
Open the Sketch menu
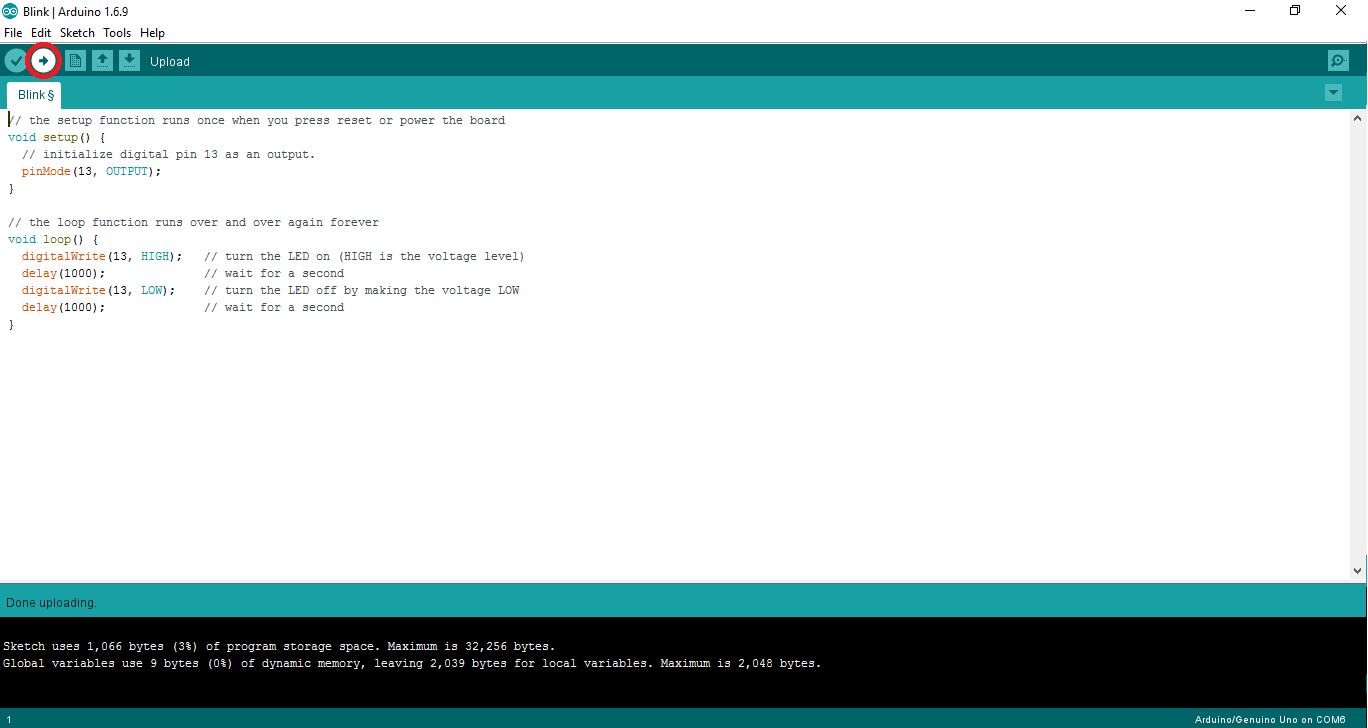click(x=77, y=32)
